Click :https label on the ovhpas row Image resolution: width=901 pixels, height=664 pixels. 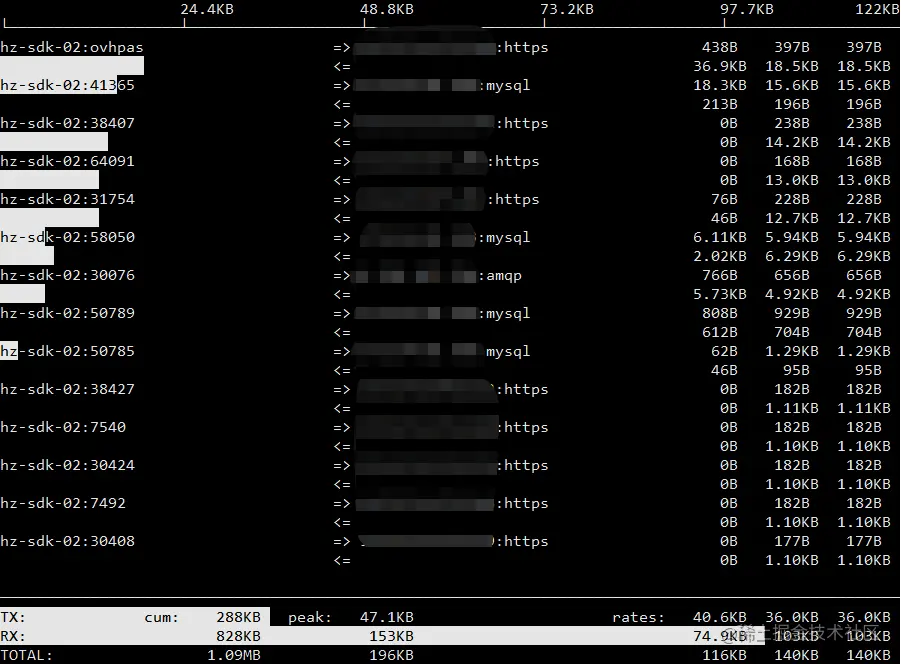click(522, 48)
